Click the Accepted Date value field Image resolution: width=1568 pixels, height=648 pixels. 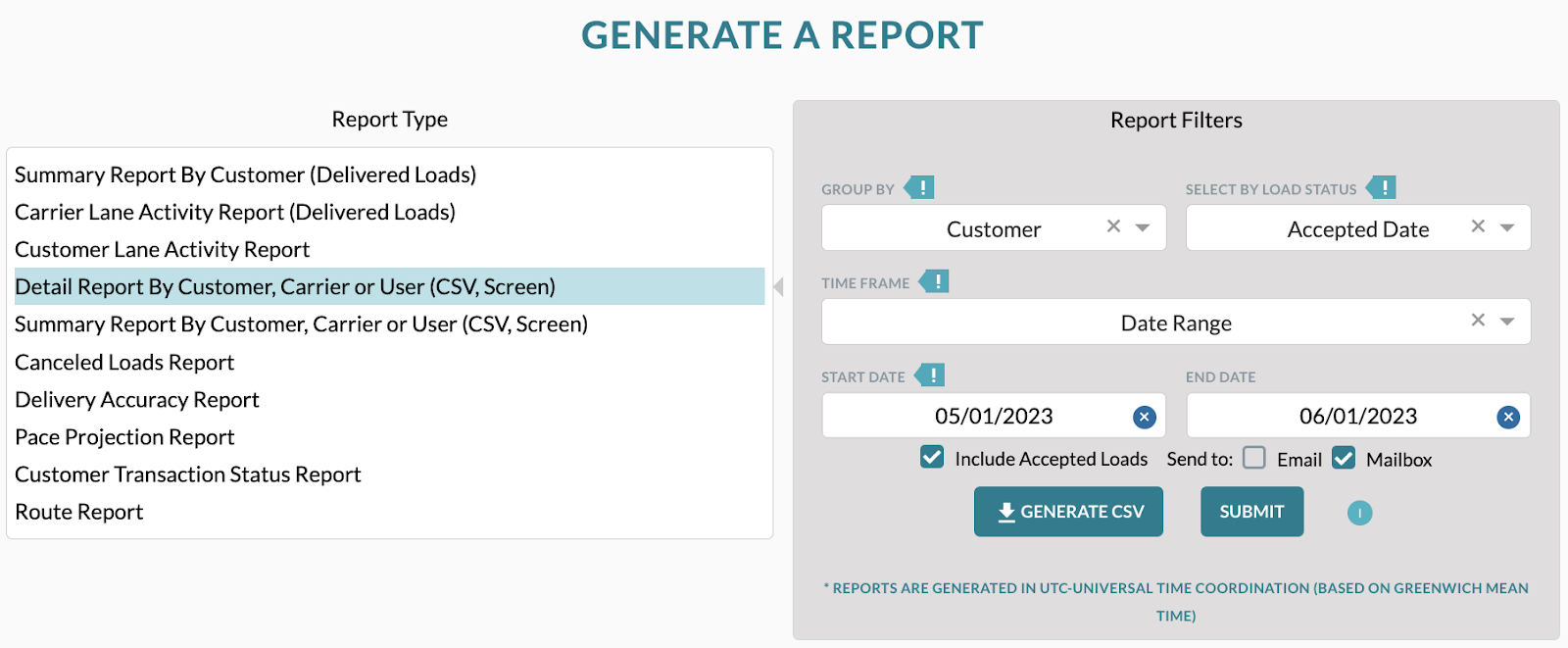click(1358, 228)
